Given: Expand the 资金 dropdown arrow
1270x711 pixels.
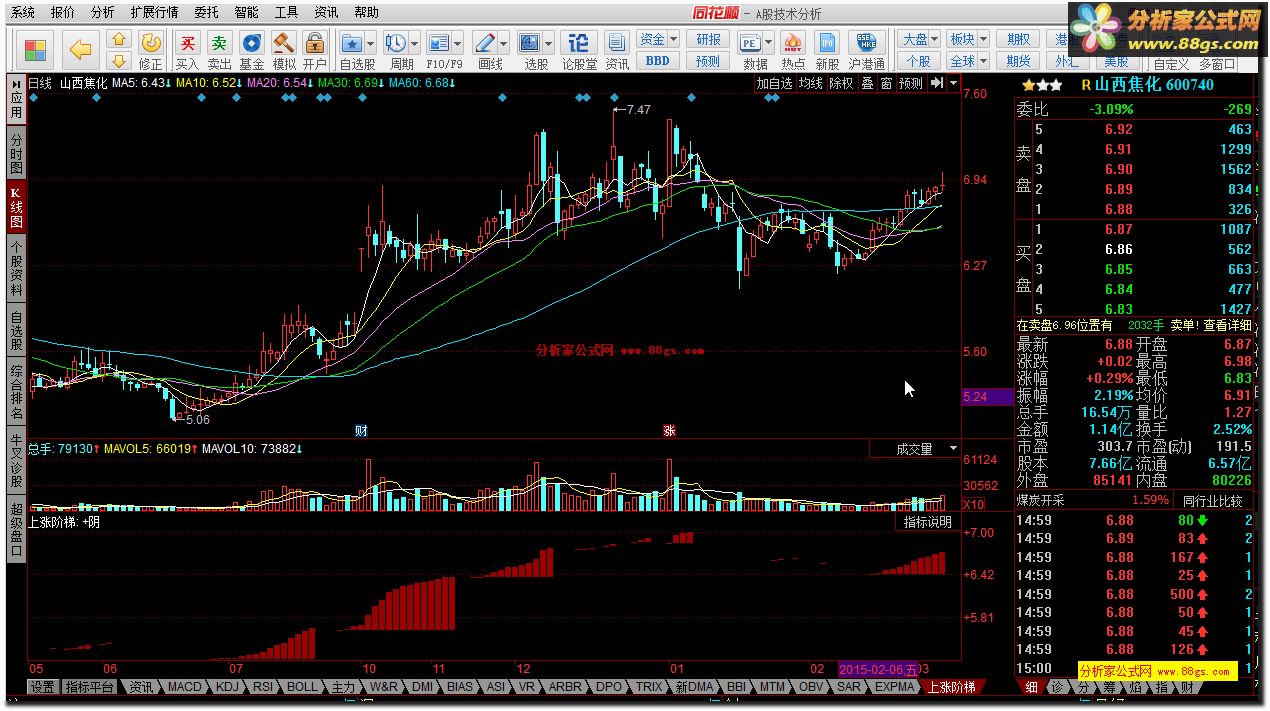Looking at the screenshot, I should (673, 39).
